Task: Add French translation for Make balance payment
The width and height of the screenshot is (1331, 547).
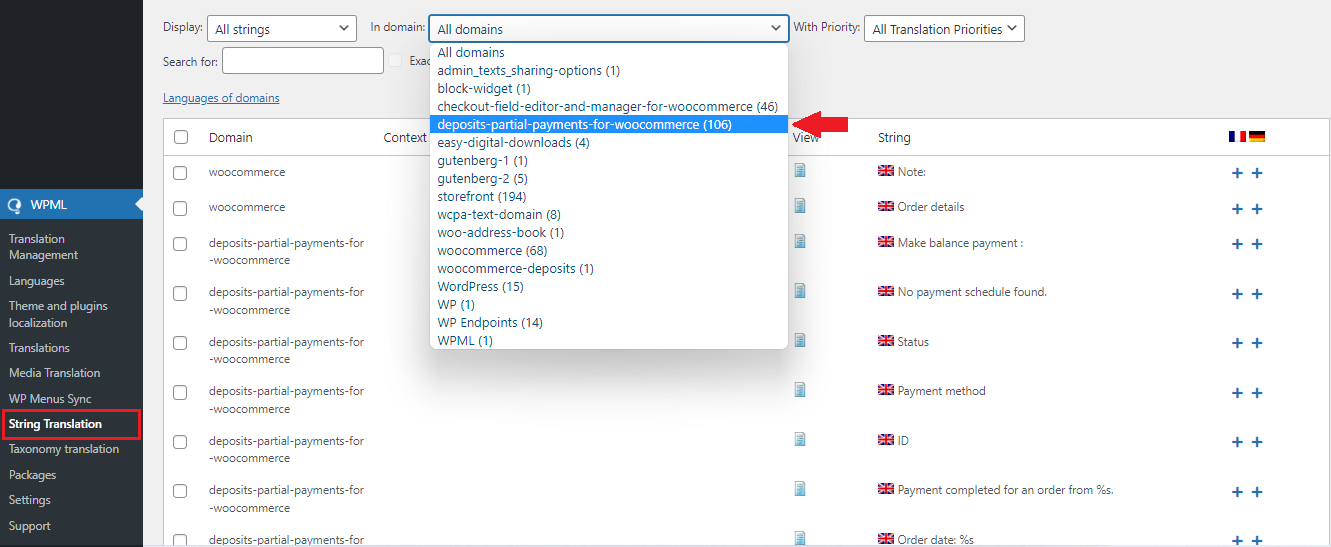Action: pos(1237,244)
